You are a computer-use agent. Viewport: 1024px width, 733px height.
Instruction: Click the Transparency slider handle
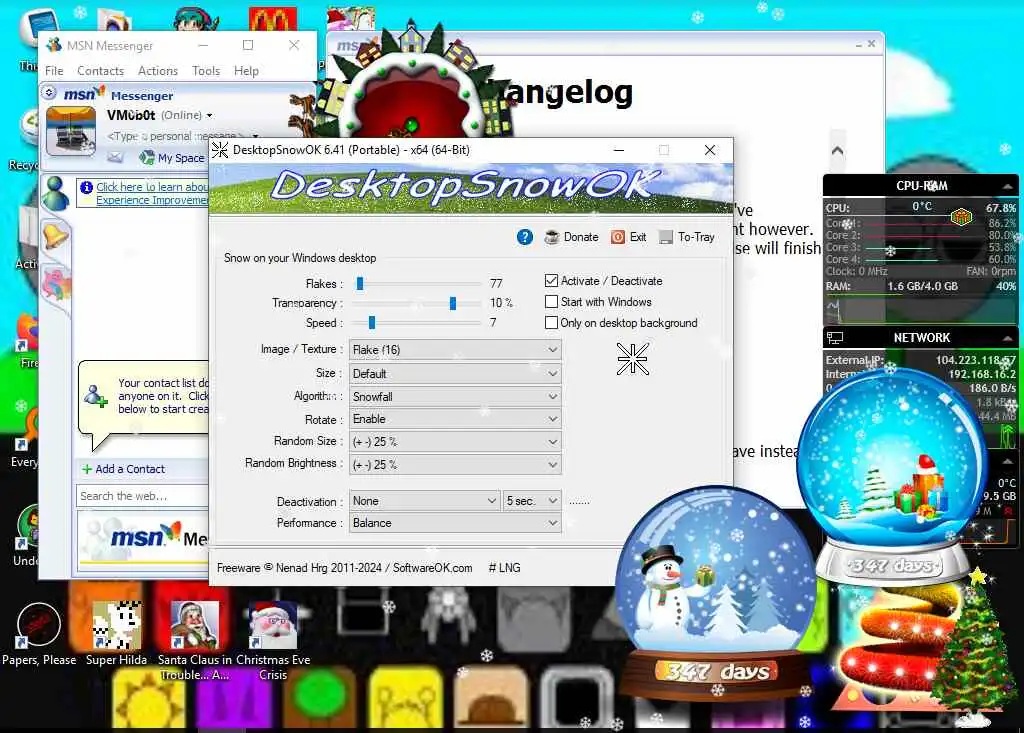click(x=453, y=303)
